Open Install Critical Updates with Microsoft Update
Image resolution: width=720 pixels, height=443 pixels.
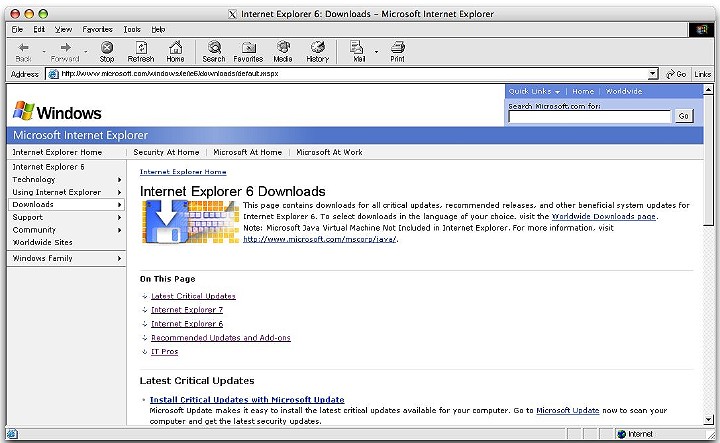[x=247, y=399]
